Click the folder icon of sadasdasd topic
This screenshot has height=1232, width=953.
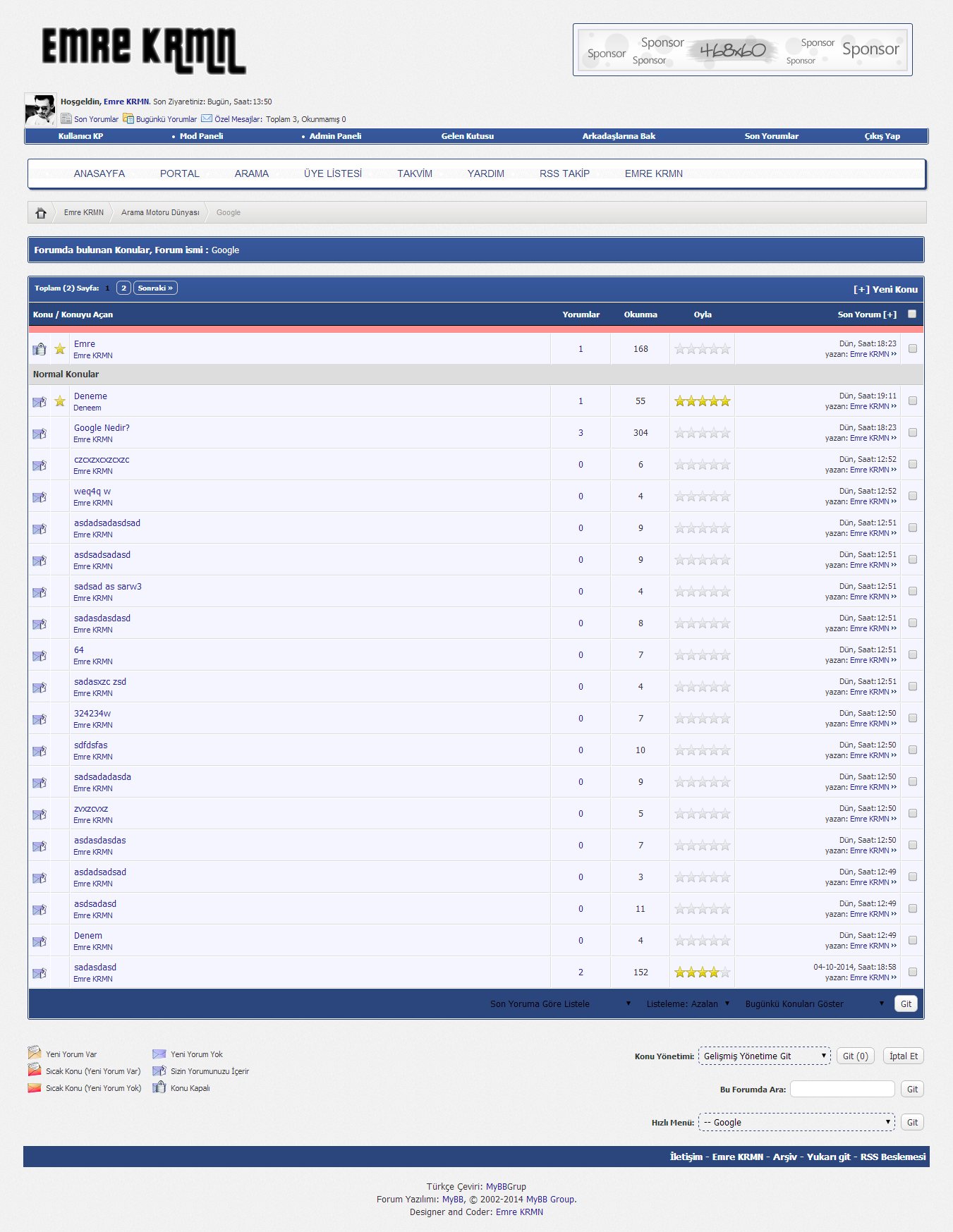[40, 973]
